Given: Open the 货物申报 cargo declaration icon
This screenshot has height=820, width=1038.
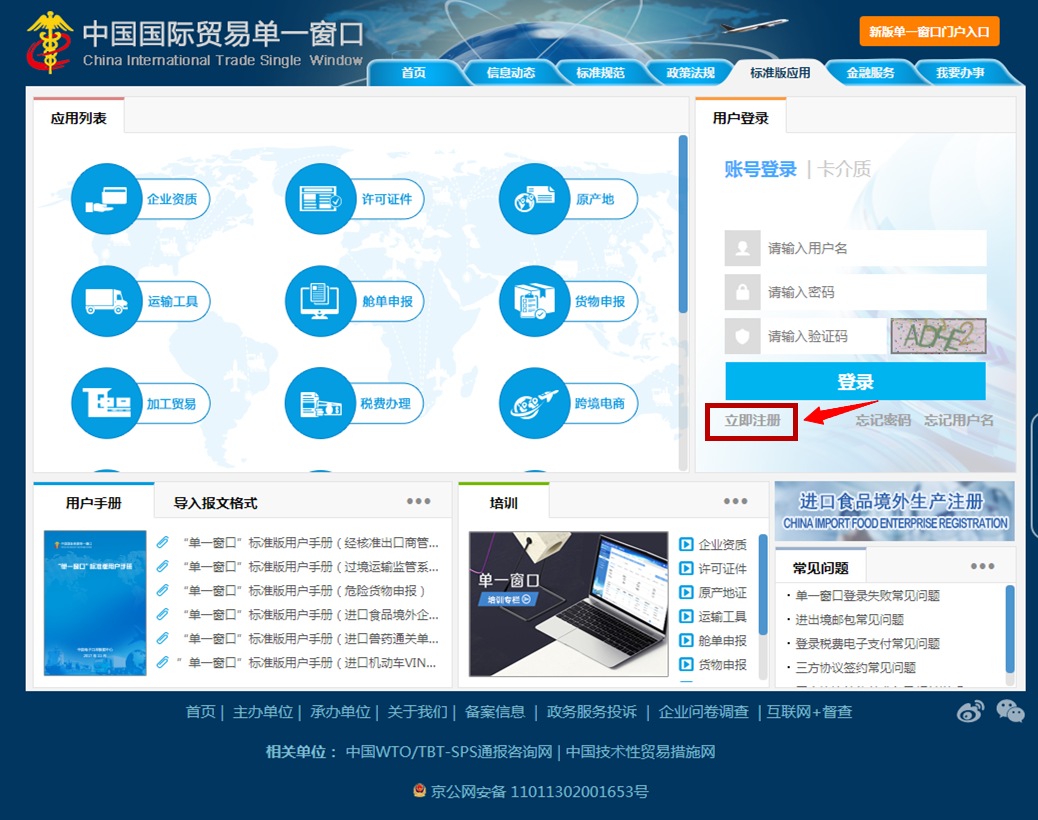Looking at the screenshot, I should point(535,301).
